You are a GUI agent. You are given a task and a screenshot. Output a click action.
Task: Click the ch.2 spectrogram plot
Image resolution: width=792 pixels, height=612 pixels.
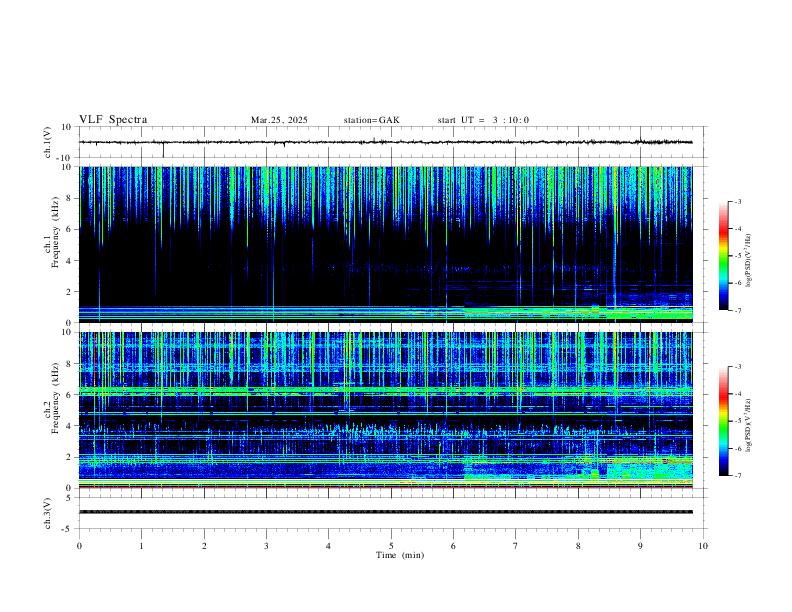[x=385, y=410]
